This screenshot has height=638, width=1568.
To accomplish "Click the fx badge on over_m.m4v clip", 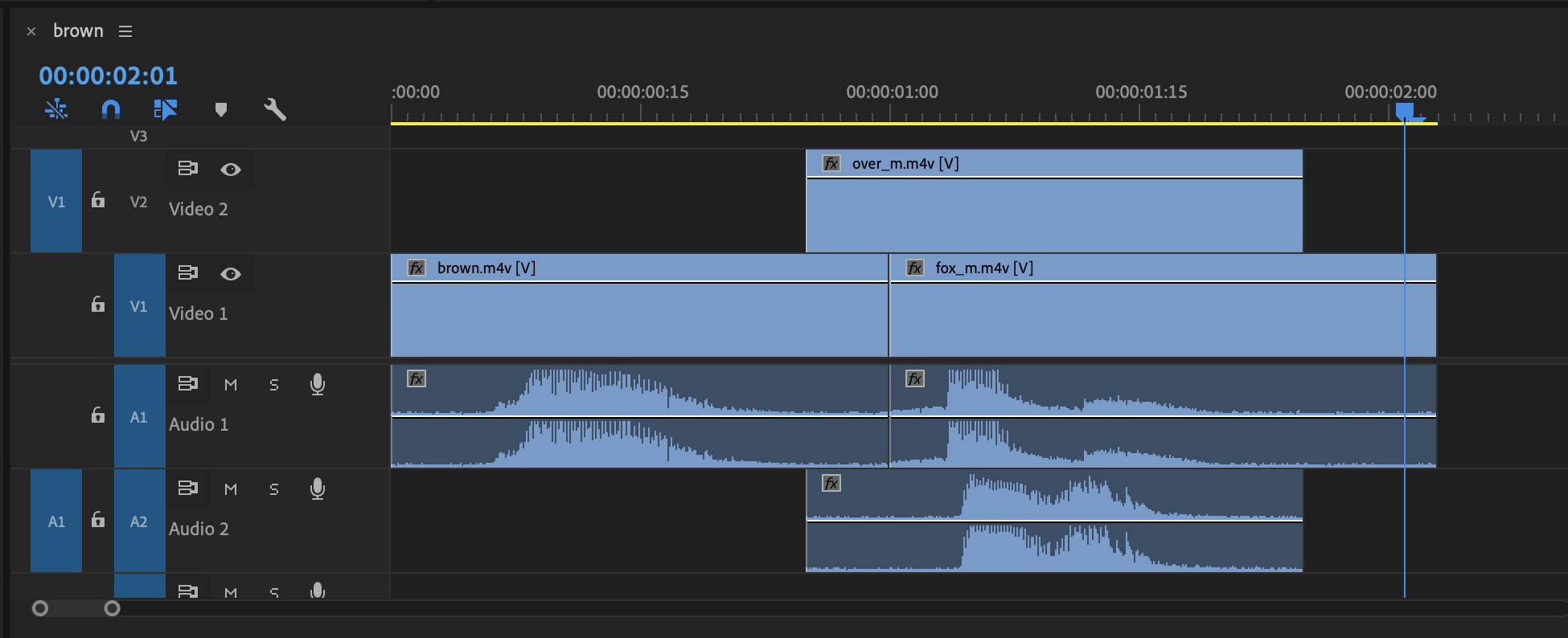I will [x=831, y=164].
